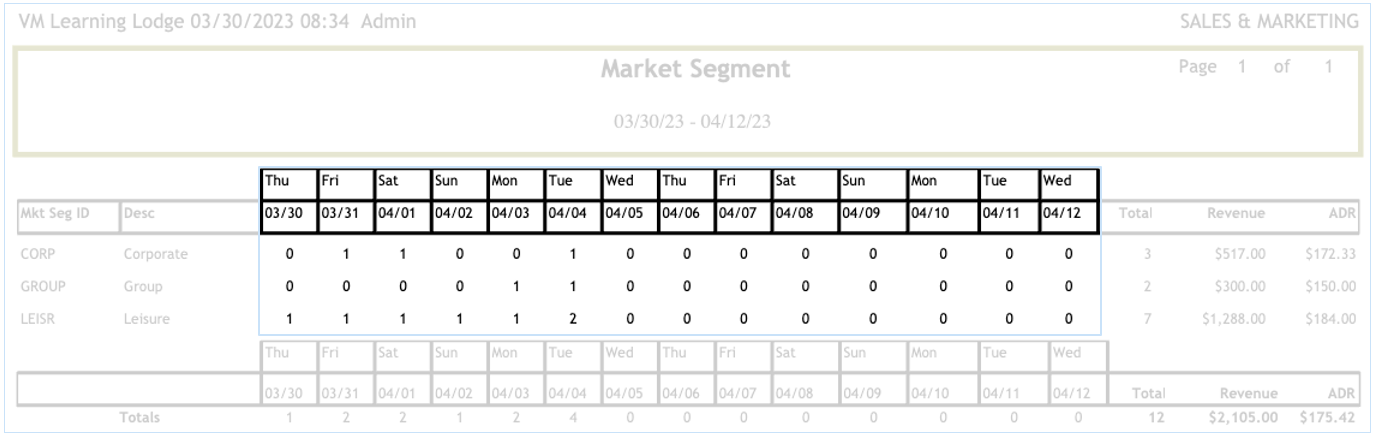This screenshot has height=436, width=1375.
Task: Select the GROUP market segment ID
Action: click(x=41, y=286)
